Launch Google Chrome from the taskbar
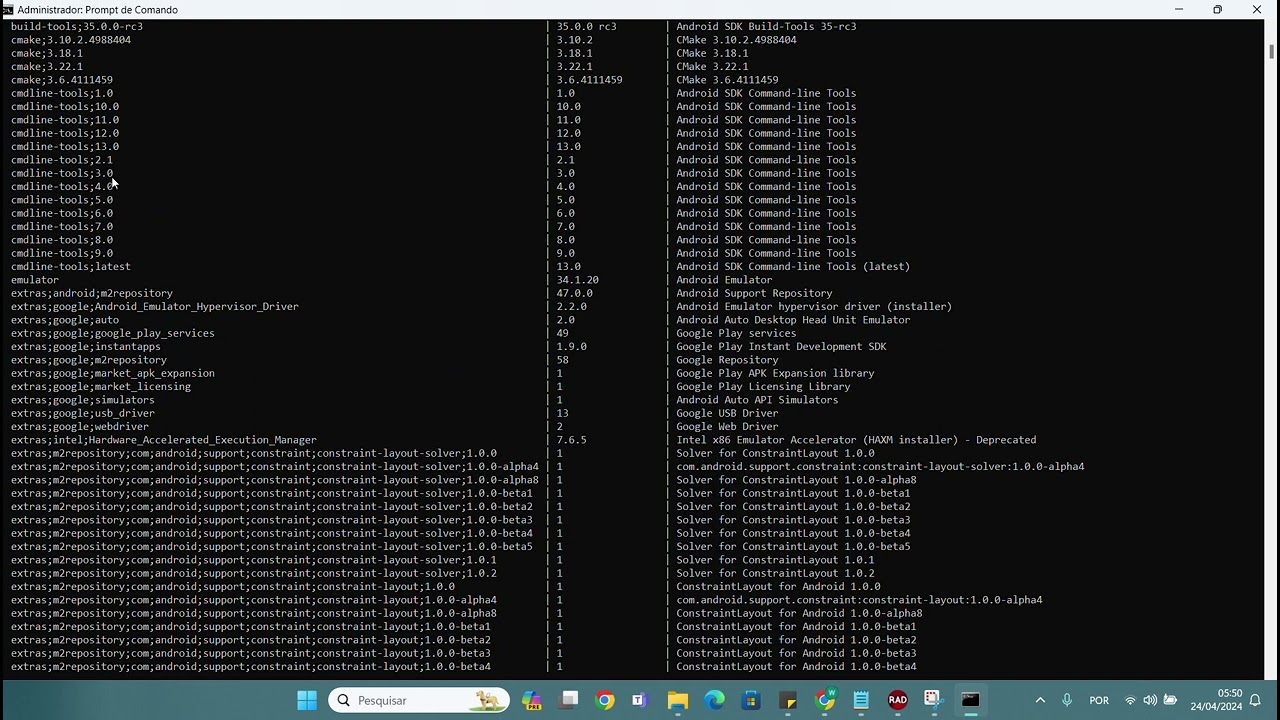 (605, 700)
